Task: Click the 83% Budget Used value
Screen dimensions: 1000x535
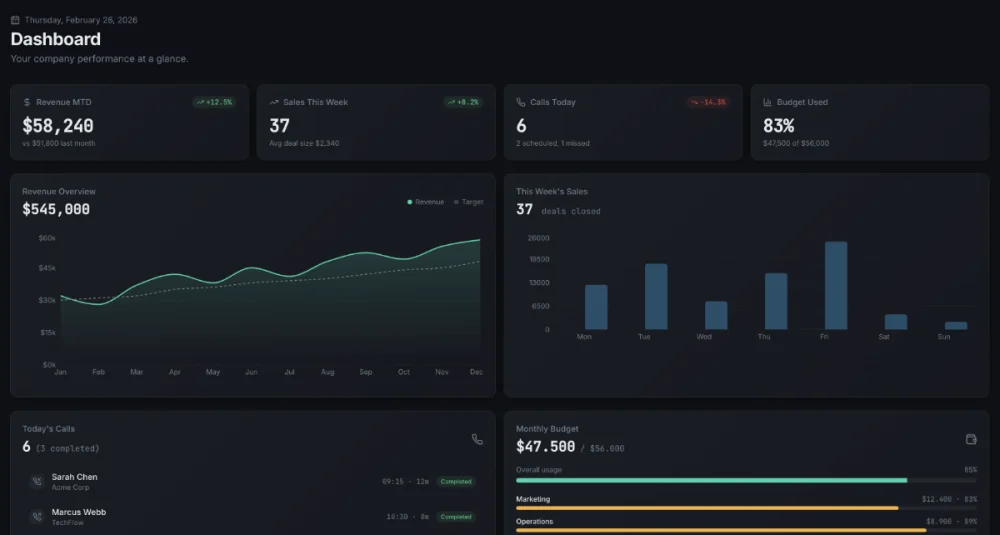Action: pyautogui.click(x=779, y=126)
